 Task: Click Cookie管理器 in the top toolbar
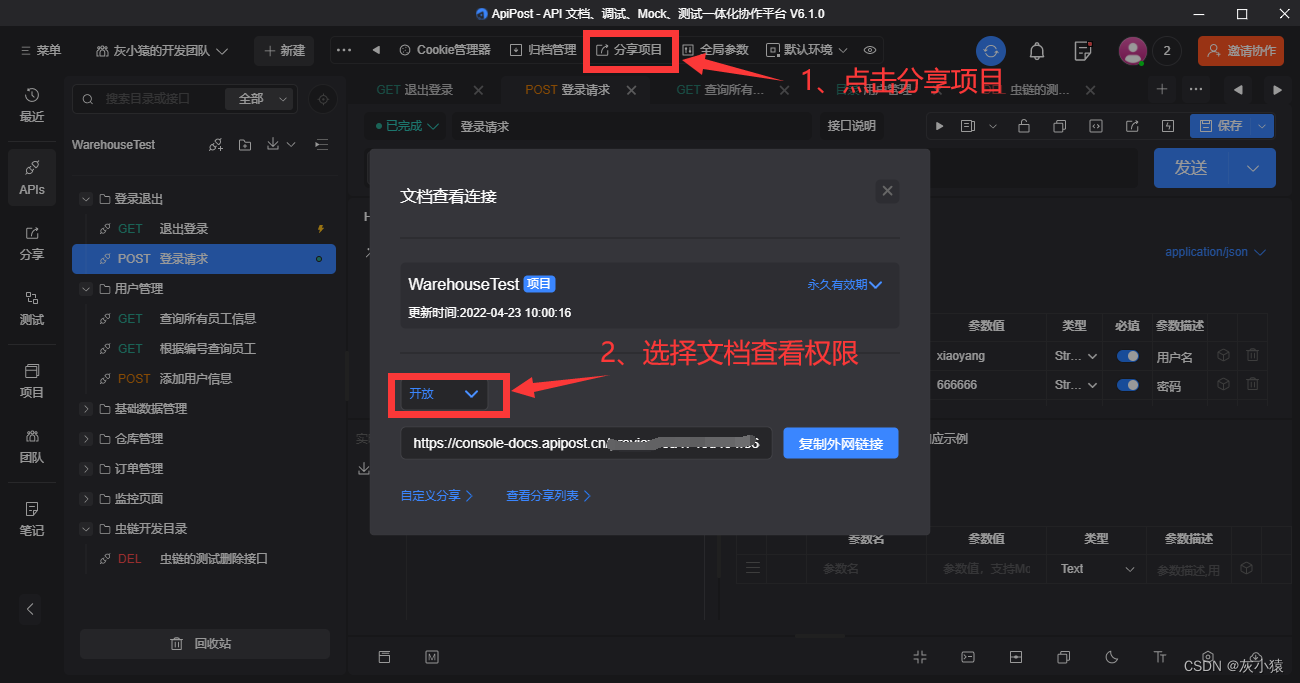444,50
